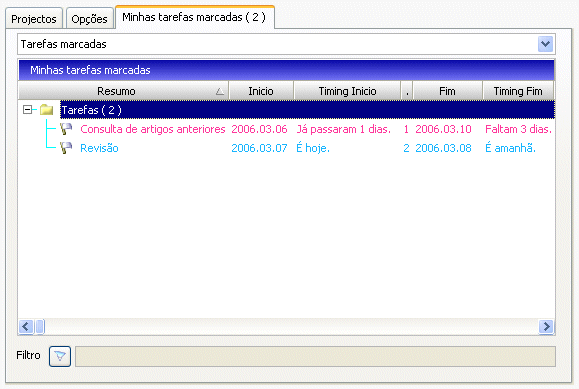Switch to the Projectos tab

coord(34,18)
